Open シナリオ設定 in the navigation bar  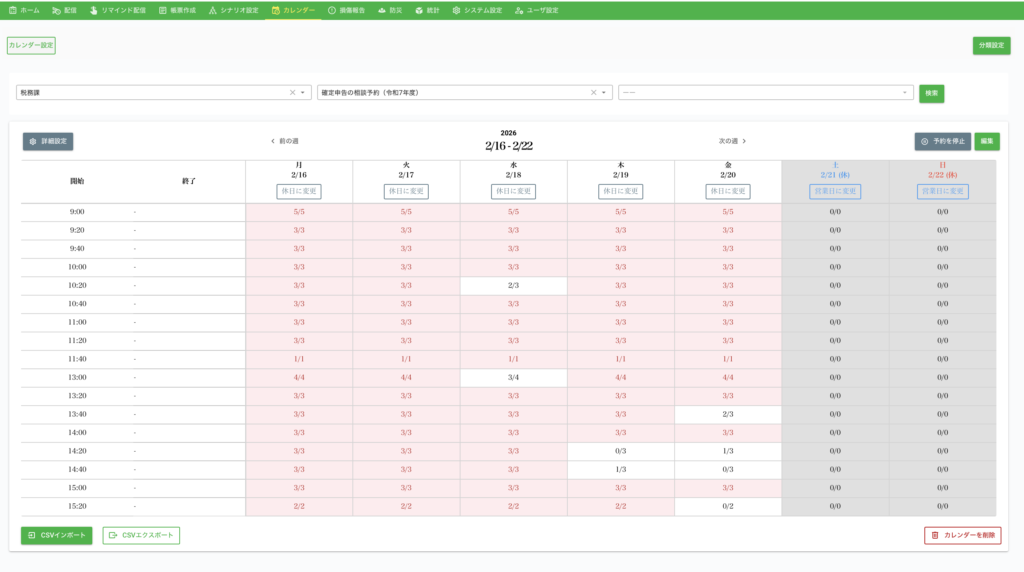[x=233, y=10]
